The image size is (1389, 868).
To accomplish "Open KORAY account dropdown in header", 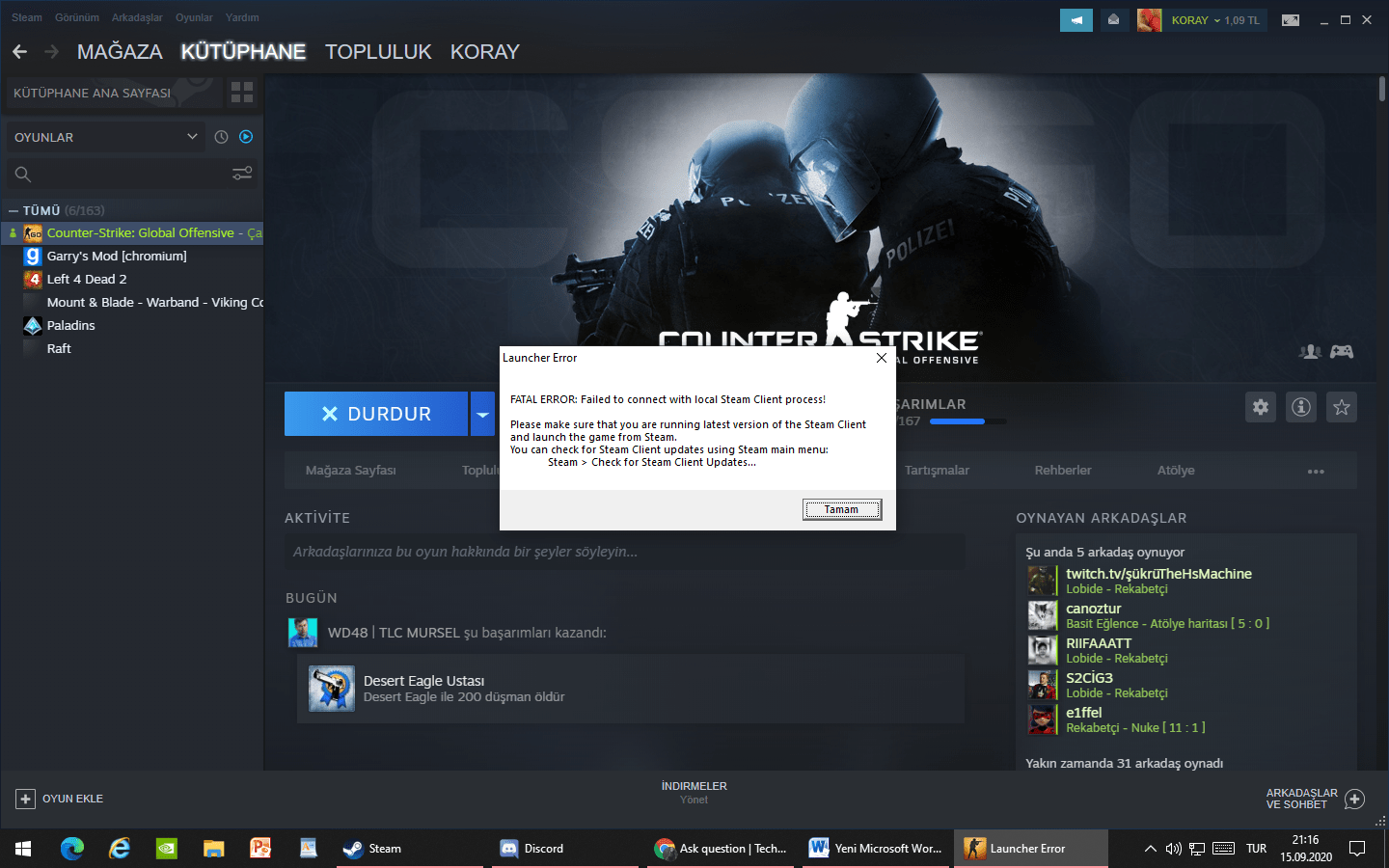I will click(x=1215, y=19).
